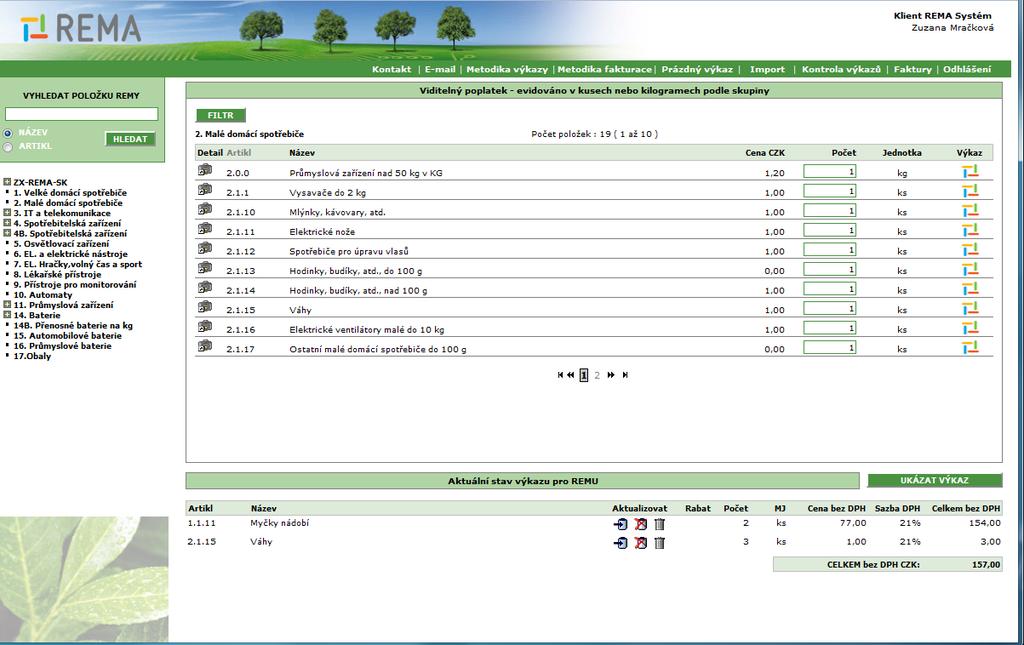The width and height of the screenshot is (1024, 645).
Task: Expand the 4B. Spotřebitelská zařízení node
Action: click(x=7, y=233)
